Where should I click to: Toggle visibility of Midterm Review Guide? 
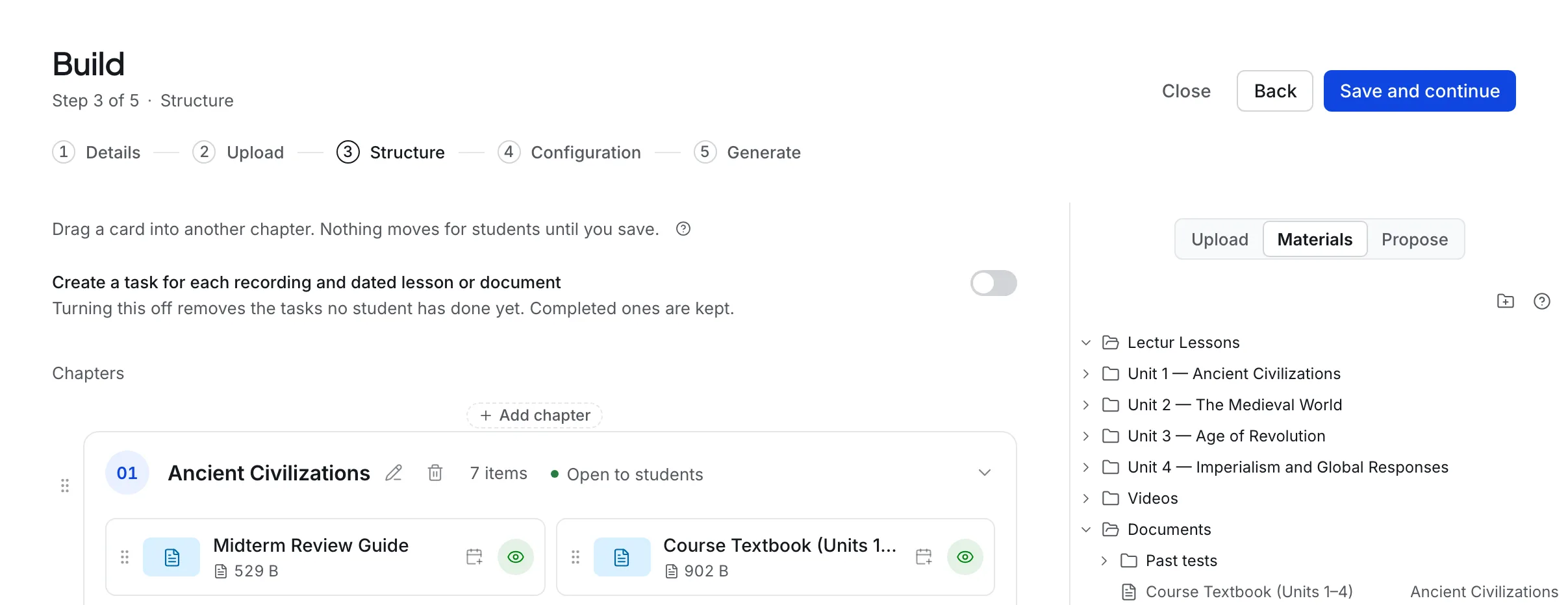[x=516, y=557]
